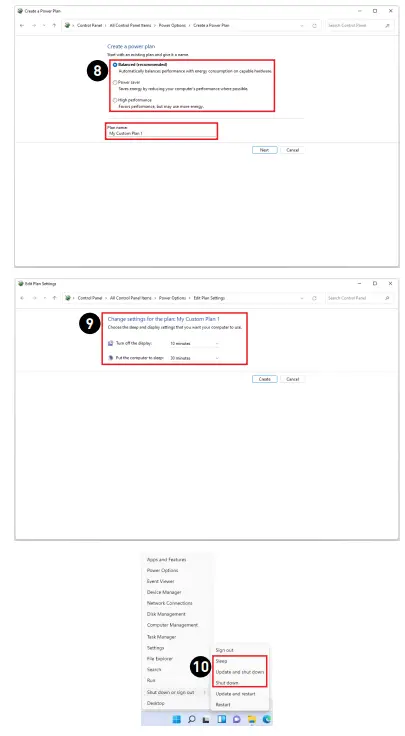Go forward in Create a Power Plan window
Viewport: 405px width, 736px height.
click(34, 25)
